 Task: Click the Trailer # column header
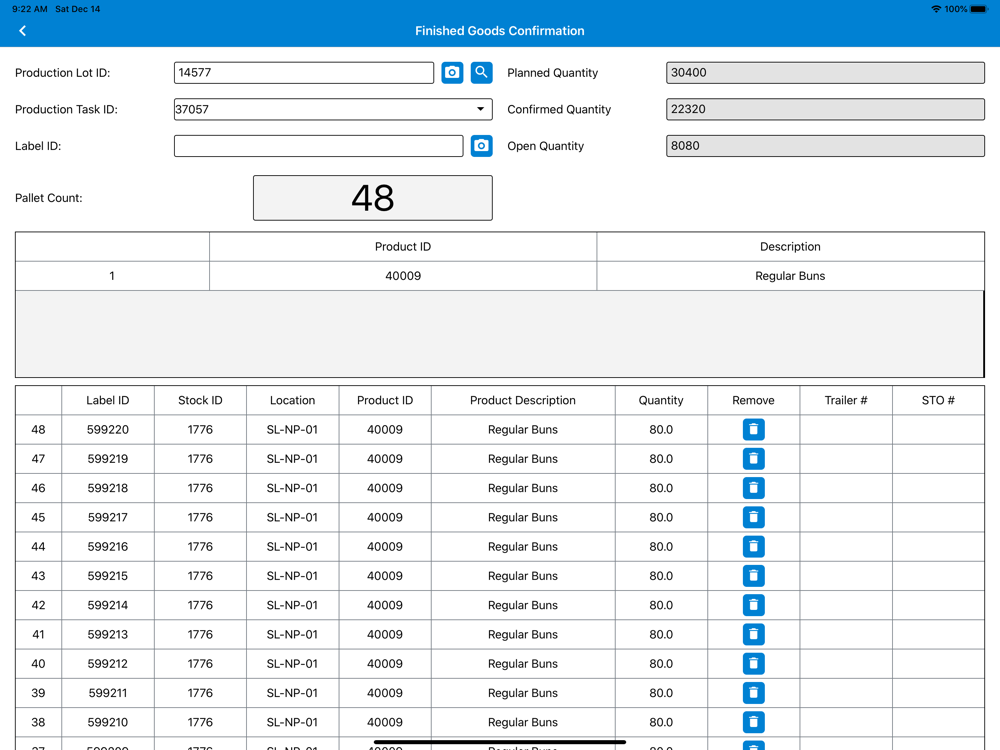[845, 400]
